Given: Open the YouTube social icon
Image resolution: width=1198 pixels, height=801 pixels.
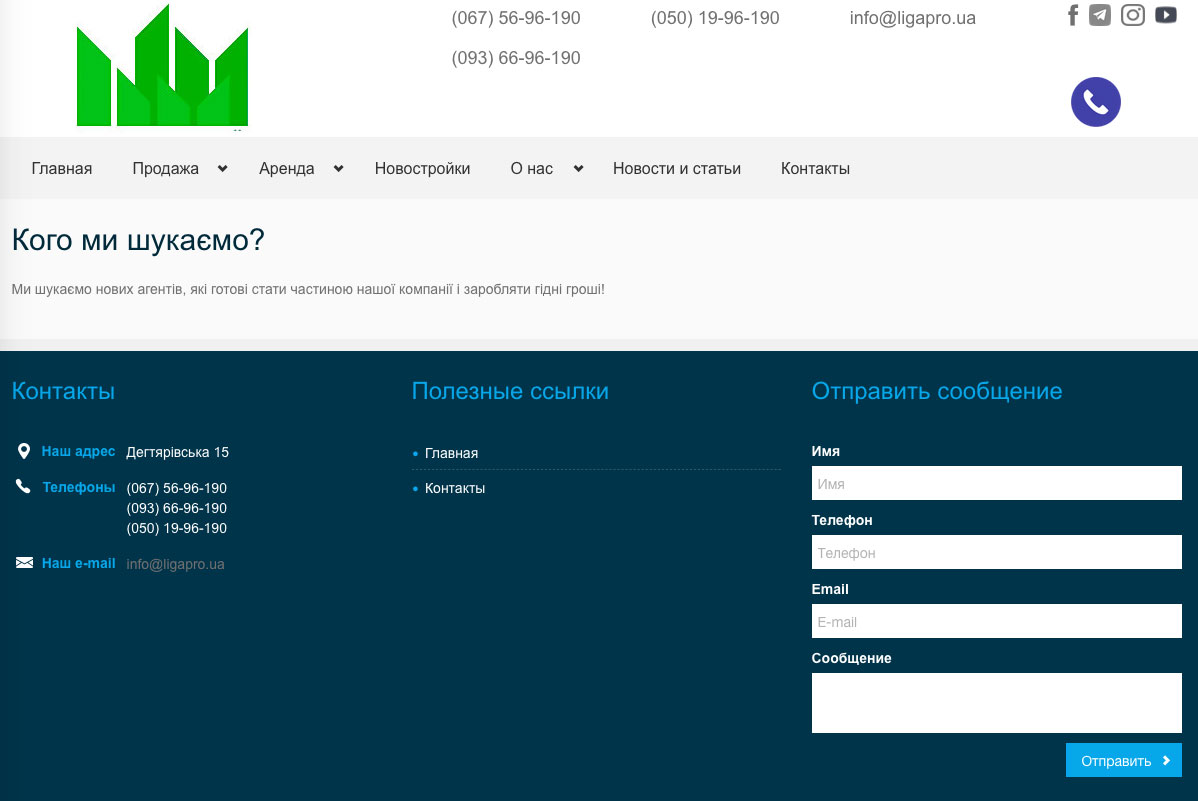Looking at the screenshot, I should point(1166,15).
